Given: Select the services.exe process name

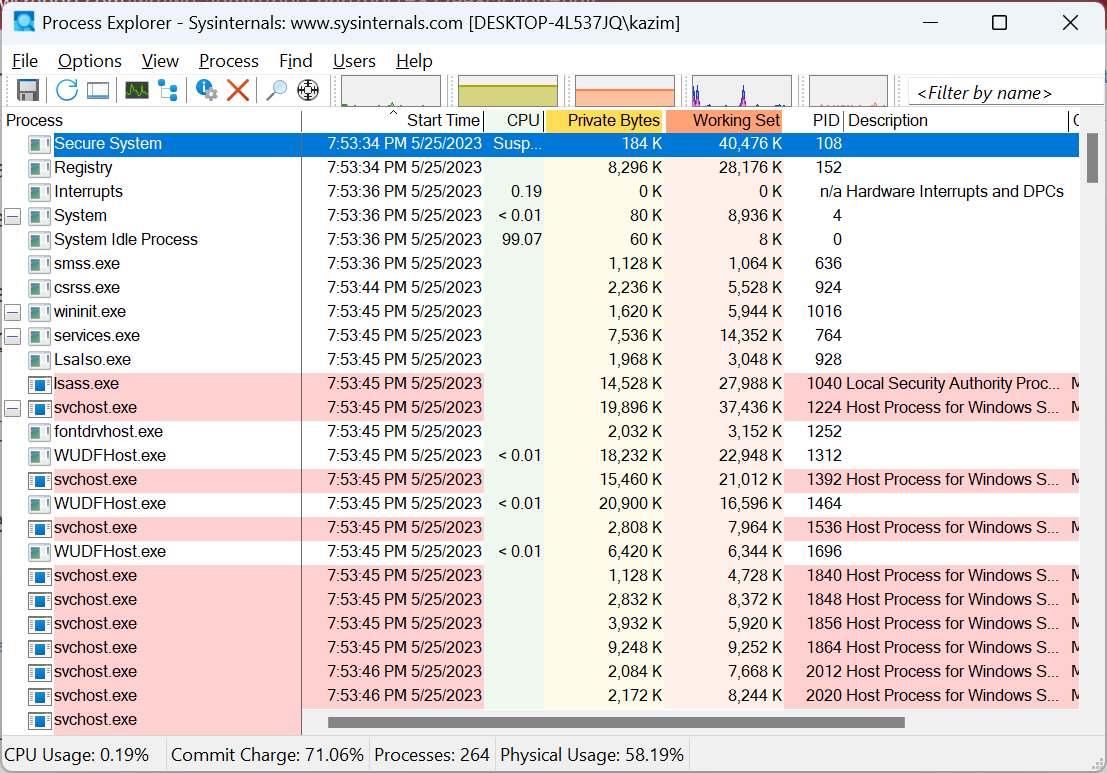Looking at the screenshot, I should 97,336.
